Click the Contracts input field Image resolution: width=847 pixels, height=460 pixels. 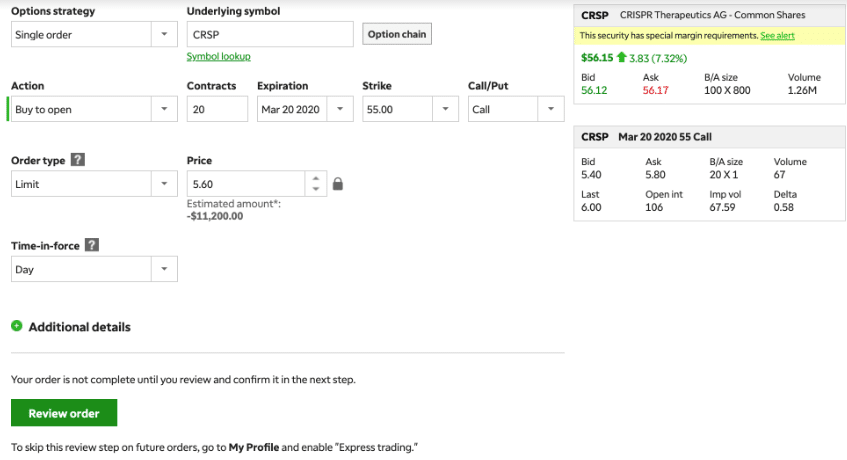point(217,109)
